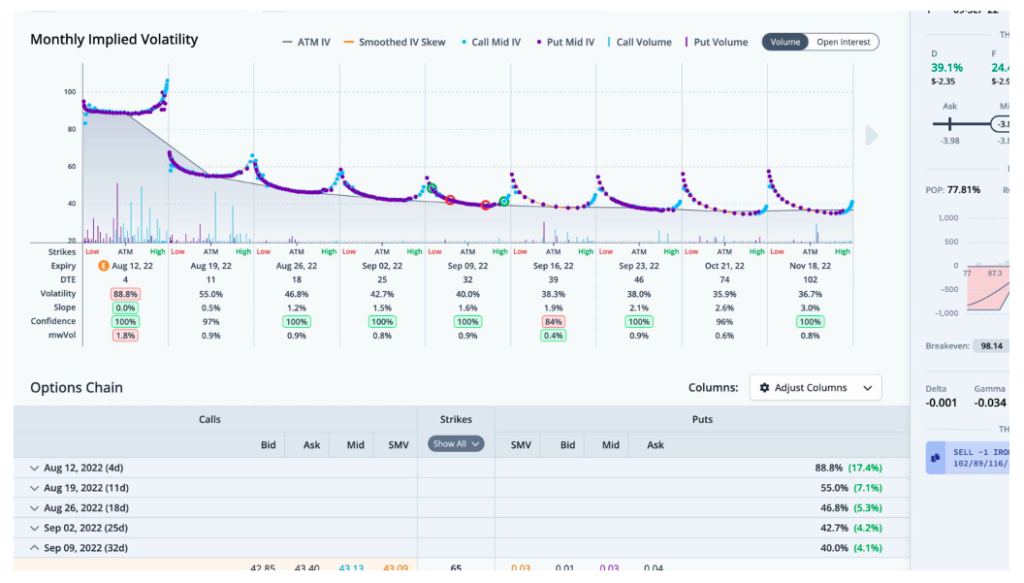The height and width of the screenshot is (583, 1024).
Task: Click the SELL -1 IRON order ticket
Action: [x=967, y=458]
